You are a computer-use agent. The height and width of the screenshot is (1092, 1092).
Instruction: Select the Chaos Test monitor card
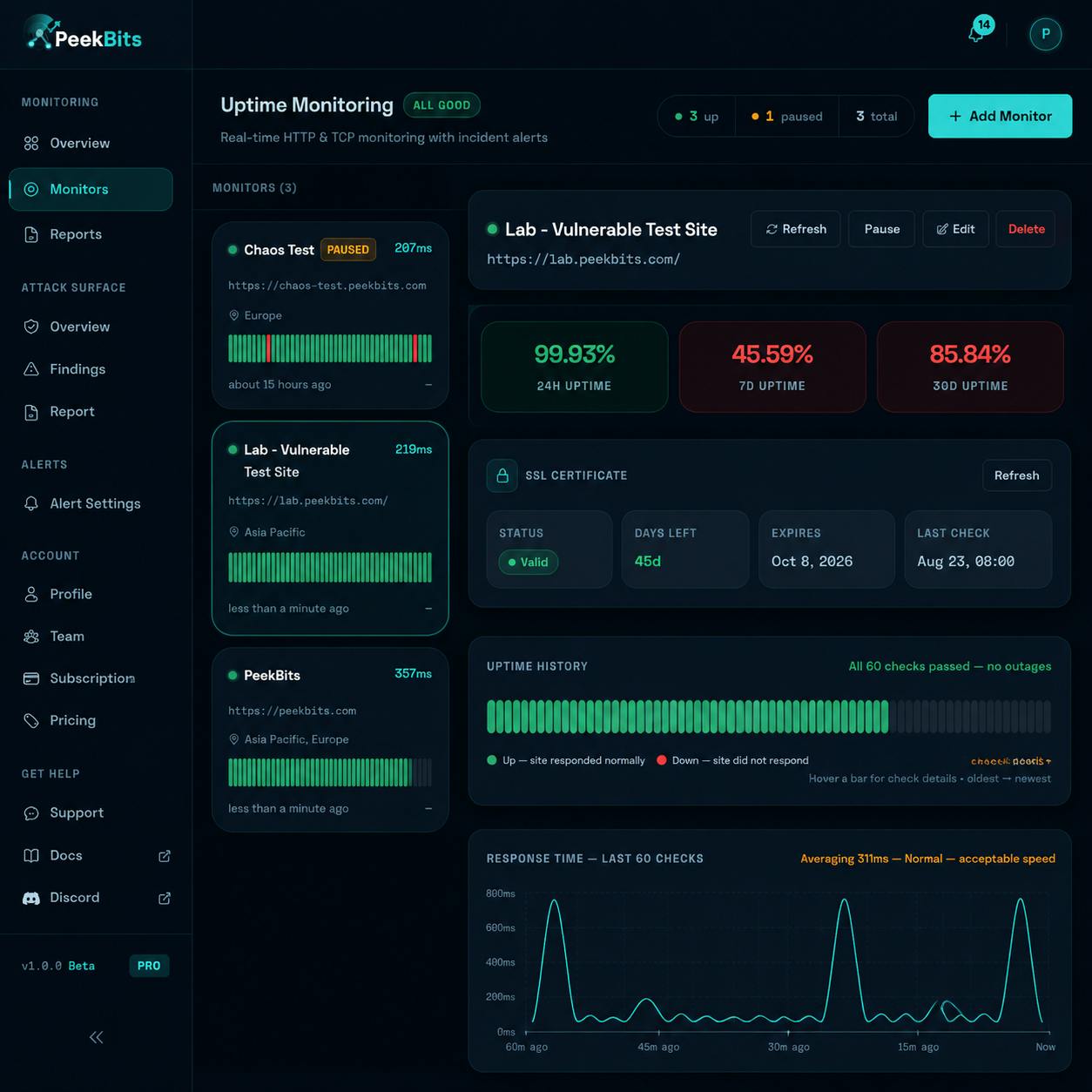tap(330, 315)
